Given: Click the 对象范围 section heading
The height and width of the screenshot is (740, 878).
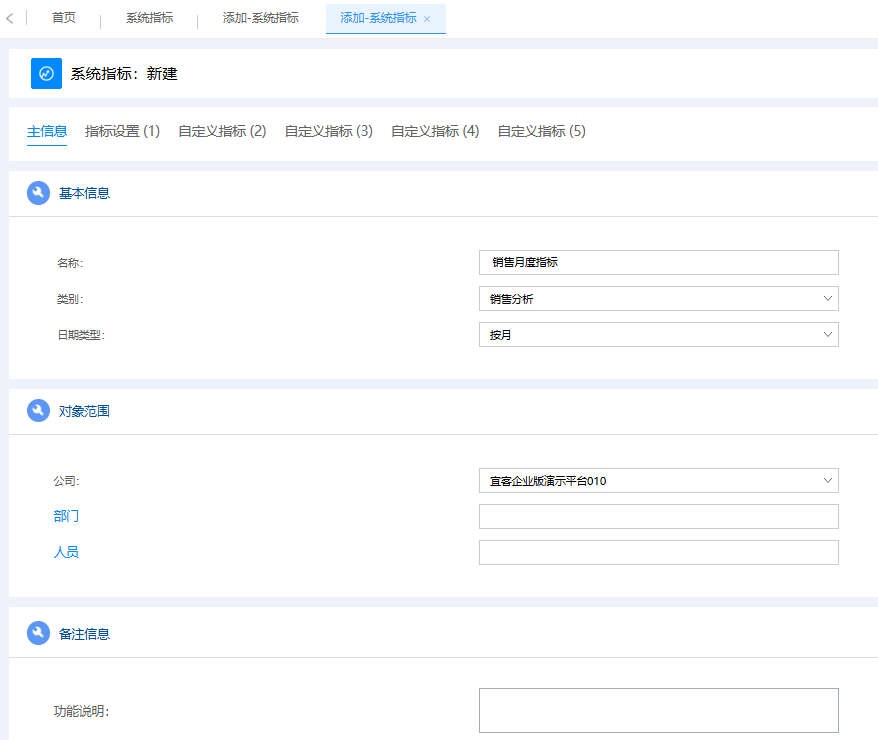Looking at the screenshot, I should (x=85, y=411).
